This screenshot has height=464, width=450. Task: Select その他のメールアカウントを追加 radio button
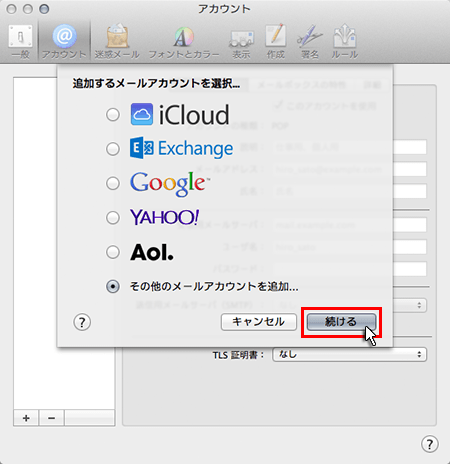(113, 286)
